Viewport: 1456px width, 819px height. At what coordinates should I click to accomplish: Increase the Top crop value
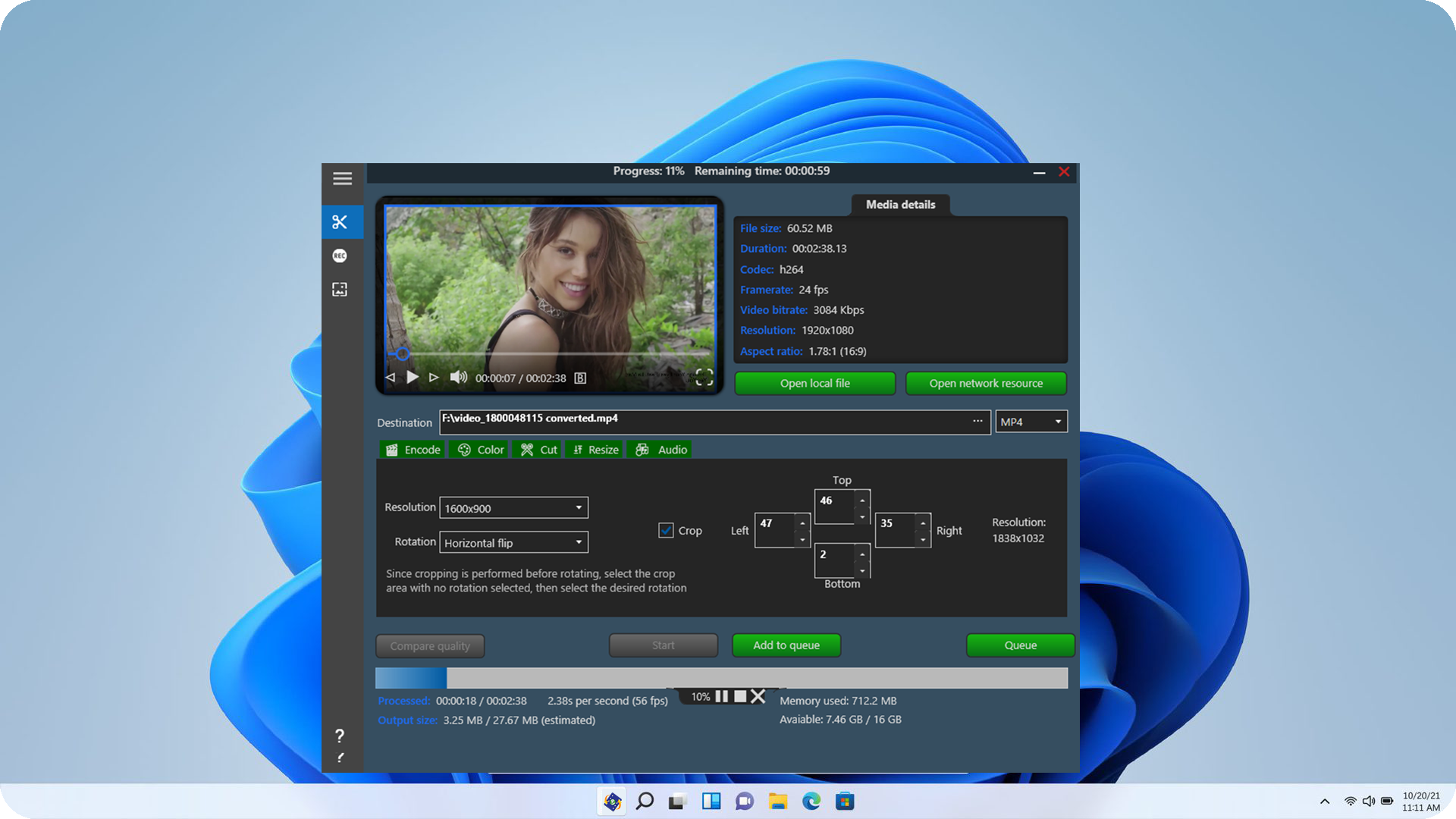[862, 500]
